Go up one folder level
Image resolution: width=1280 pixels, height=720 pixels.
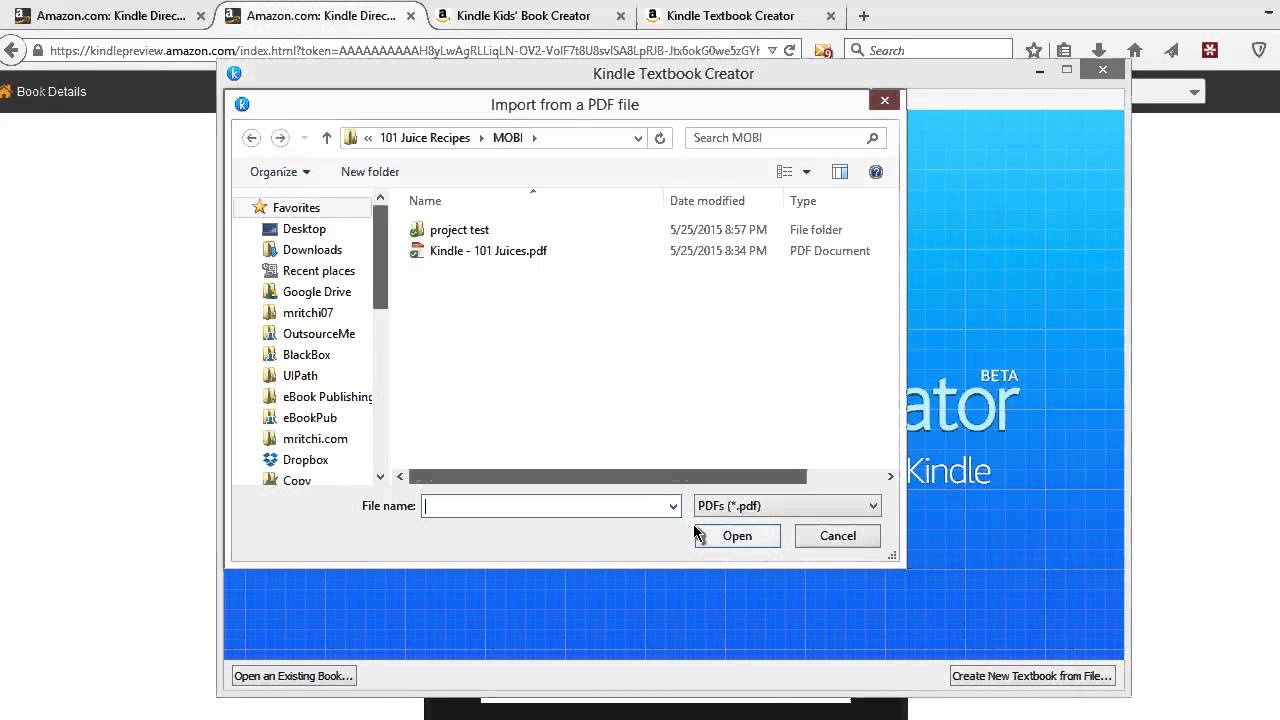326,138
